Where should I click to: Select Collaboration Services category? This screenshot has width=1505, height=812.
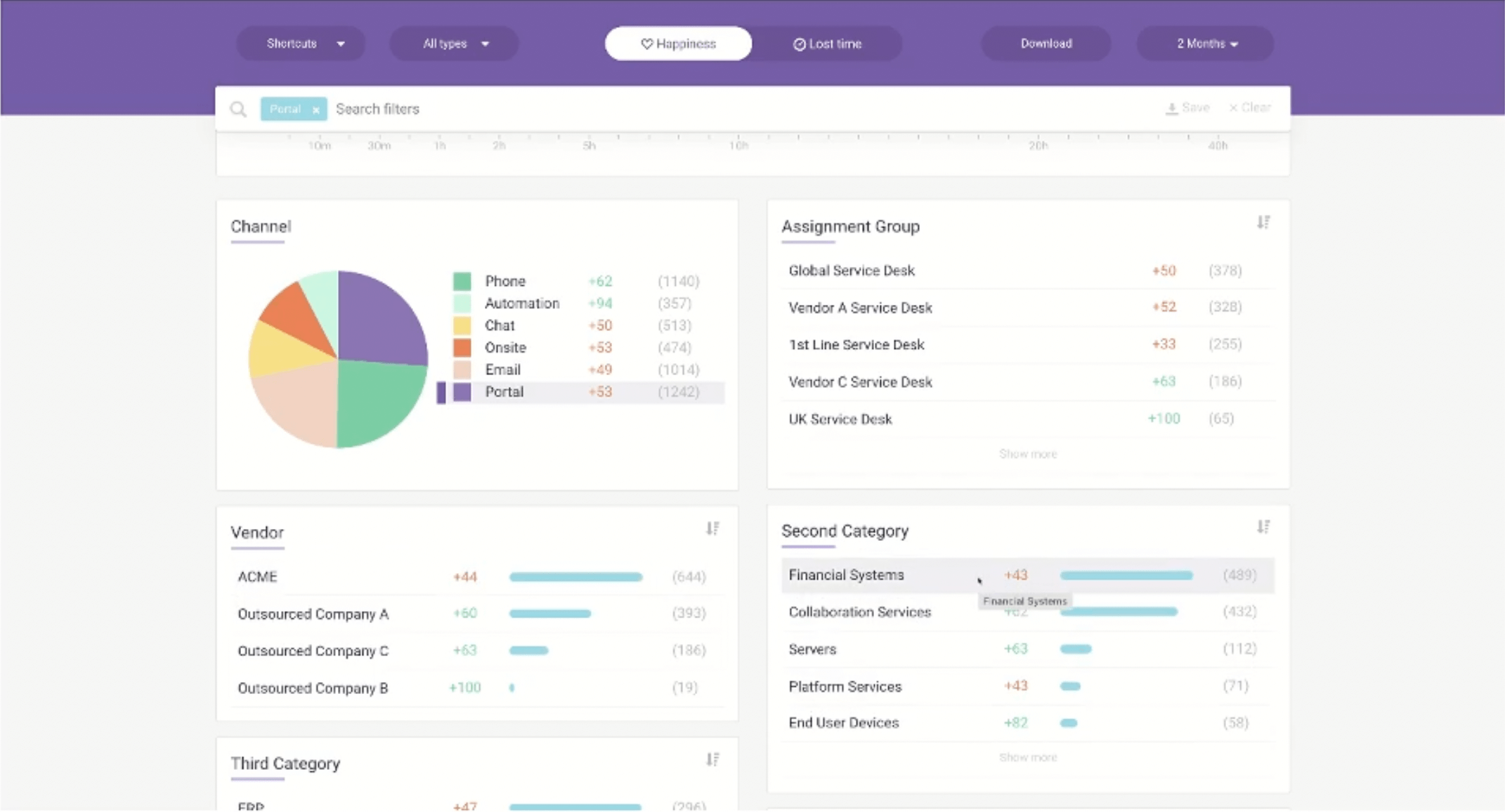pyautogui.click(x=1028, y=612)
